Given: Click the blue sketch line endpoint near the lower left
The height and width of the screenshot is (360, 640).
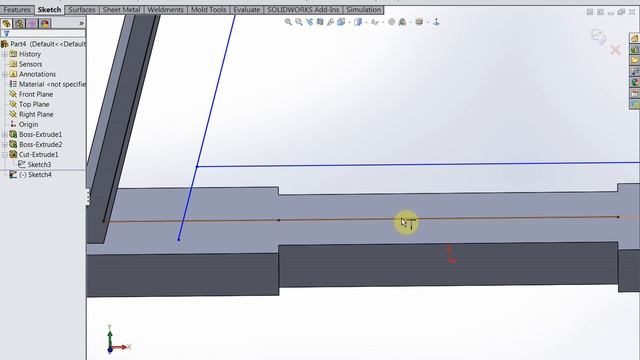Looking at the screenshot, I should click(179, 239).
